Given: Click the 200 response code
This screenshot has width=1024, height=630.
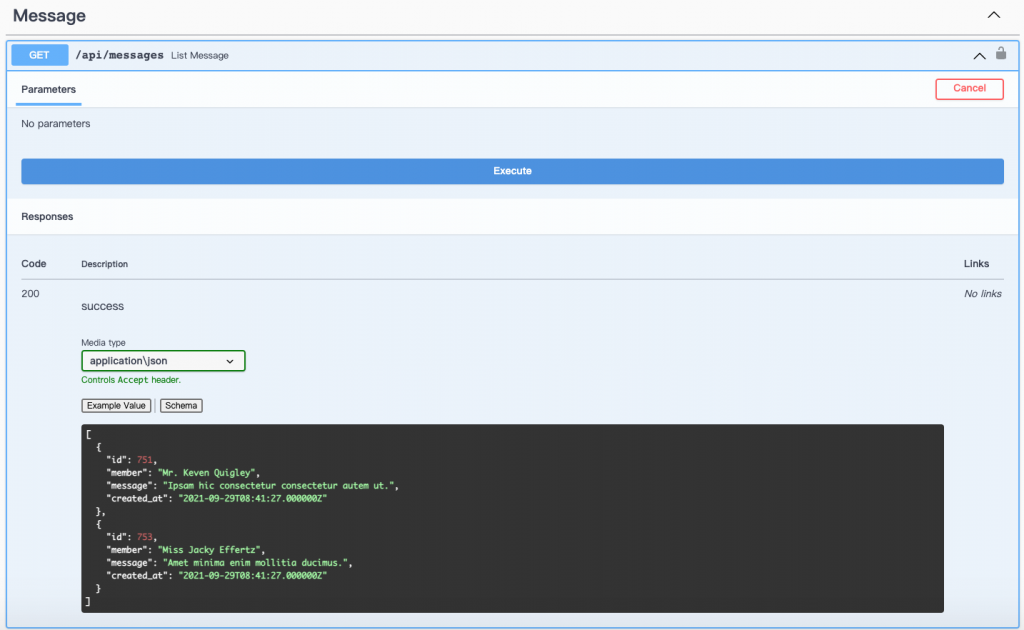Looking at the screenshot, I should click(30, 294).
